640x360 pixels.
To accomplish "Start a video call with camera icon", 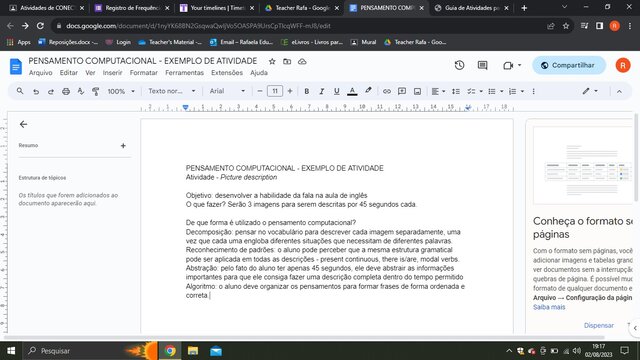I will coord(508,65).
